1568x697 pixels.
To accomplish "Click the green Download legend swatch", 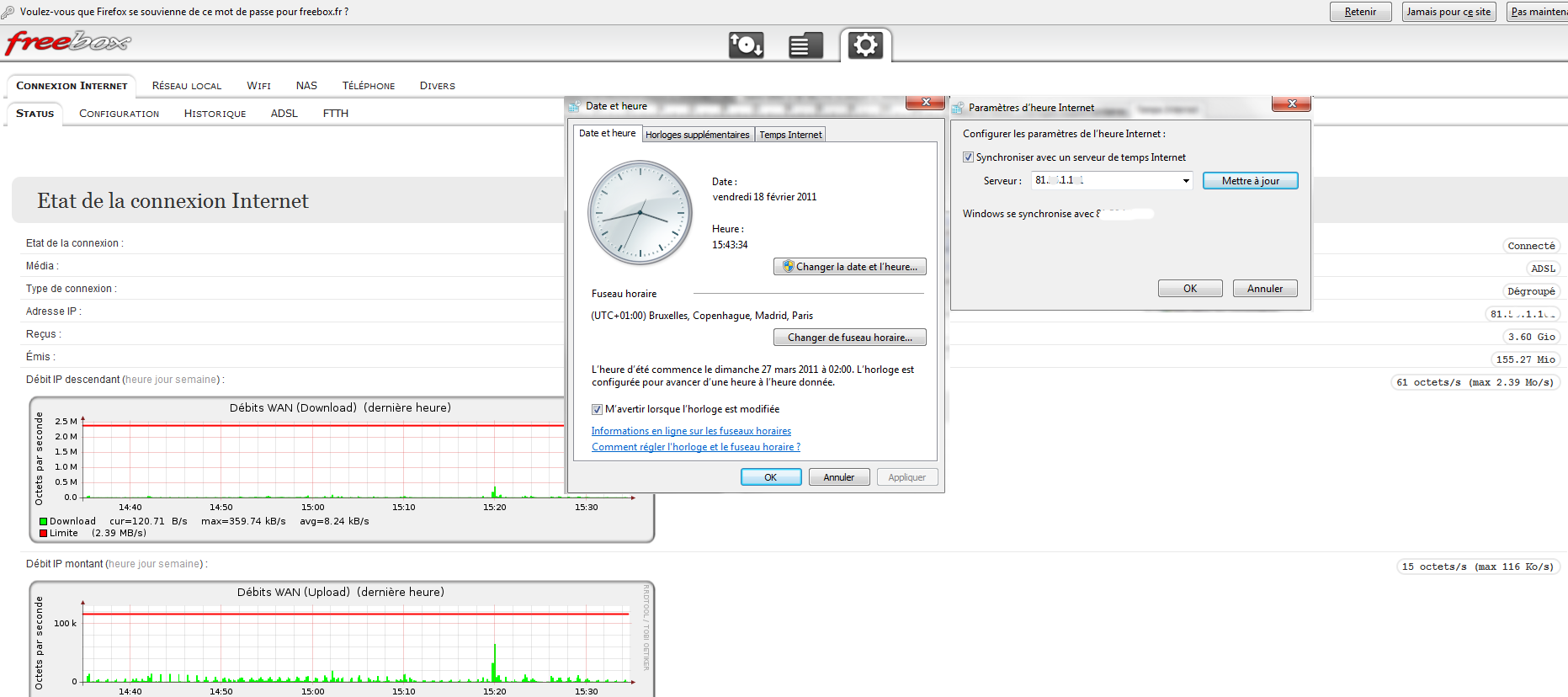I will pyautogui.click(x=43, y=521).
